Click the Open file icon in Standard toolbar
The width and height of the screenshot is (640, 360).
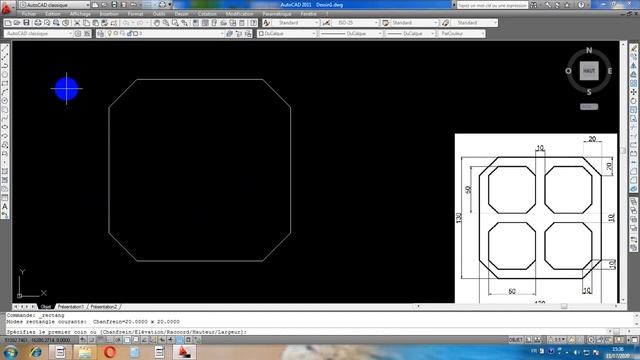click(x=17, y=23)
